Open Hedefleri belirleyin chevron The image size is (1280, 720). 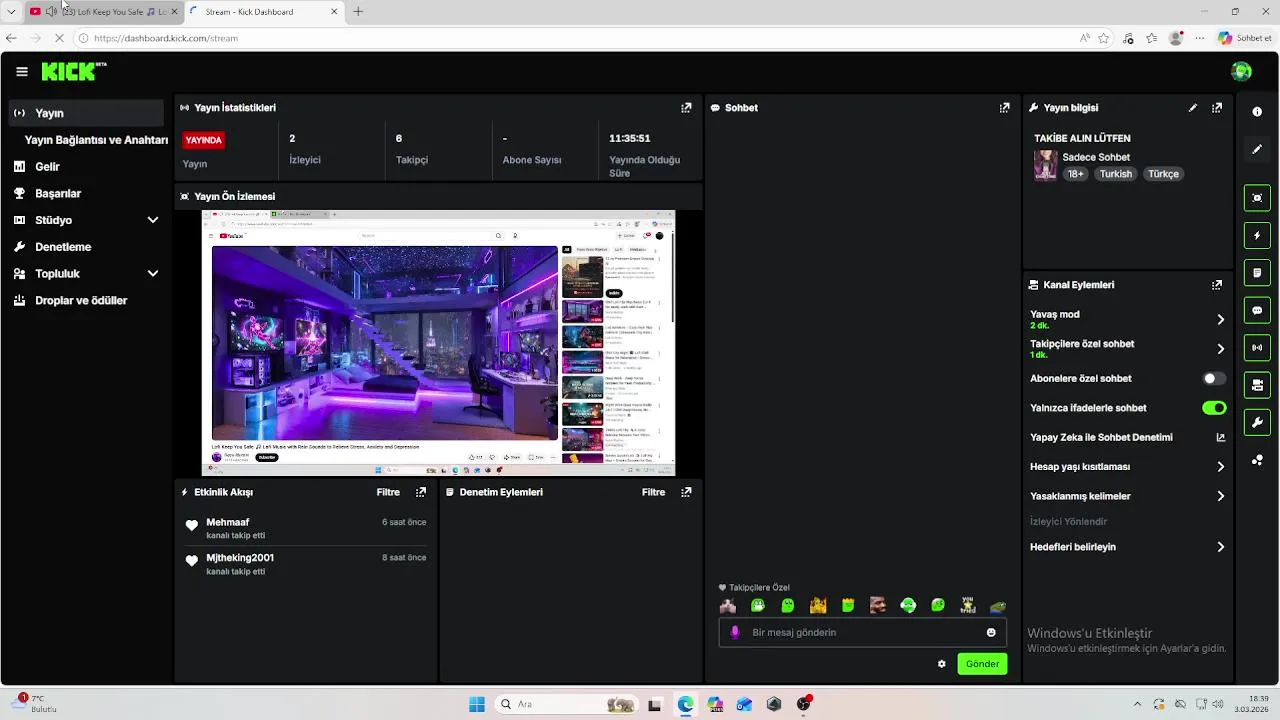coord(1220,547)
